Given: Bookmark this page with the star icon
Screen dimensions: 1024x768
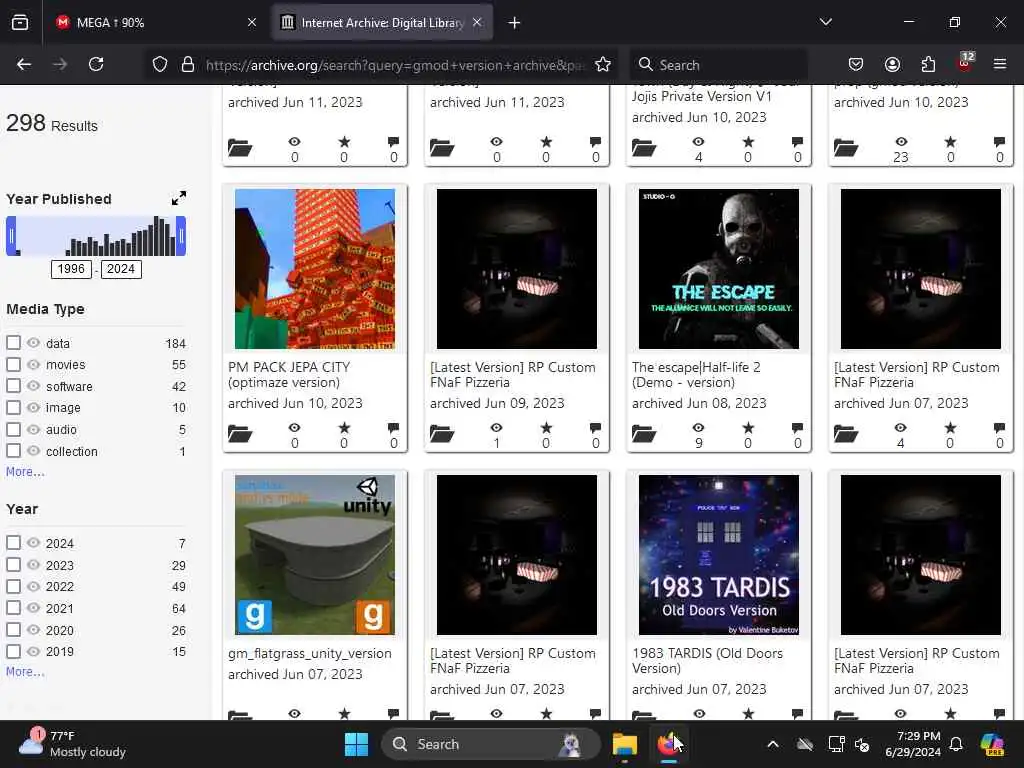Looking at the screenshot, I should (x=603, y=65).
